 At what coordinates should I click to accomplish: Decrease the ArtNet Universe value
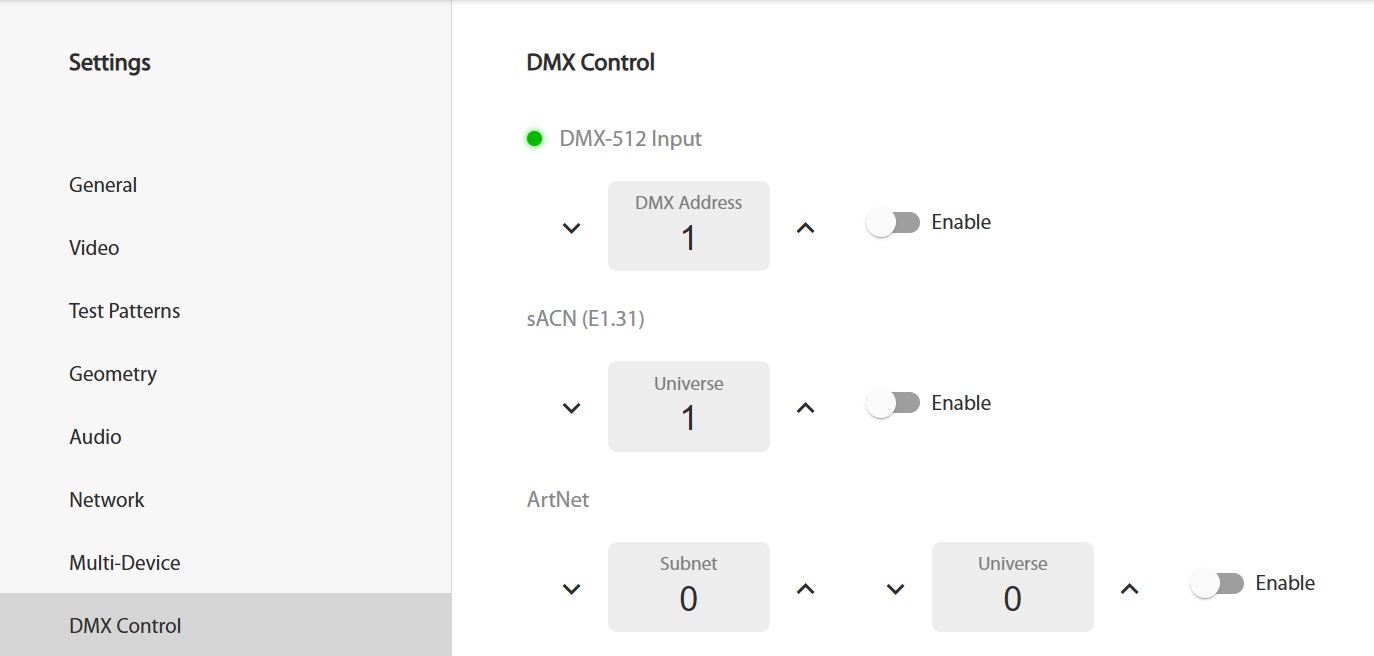(x=895, y=589)
